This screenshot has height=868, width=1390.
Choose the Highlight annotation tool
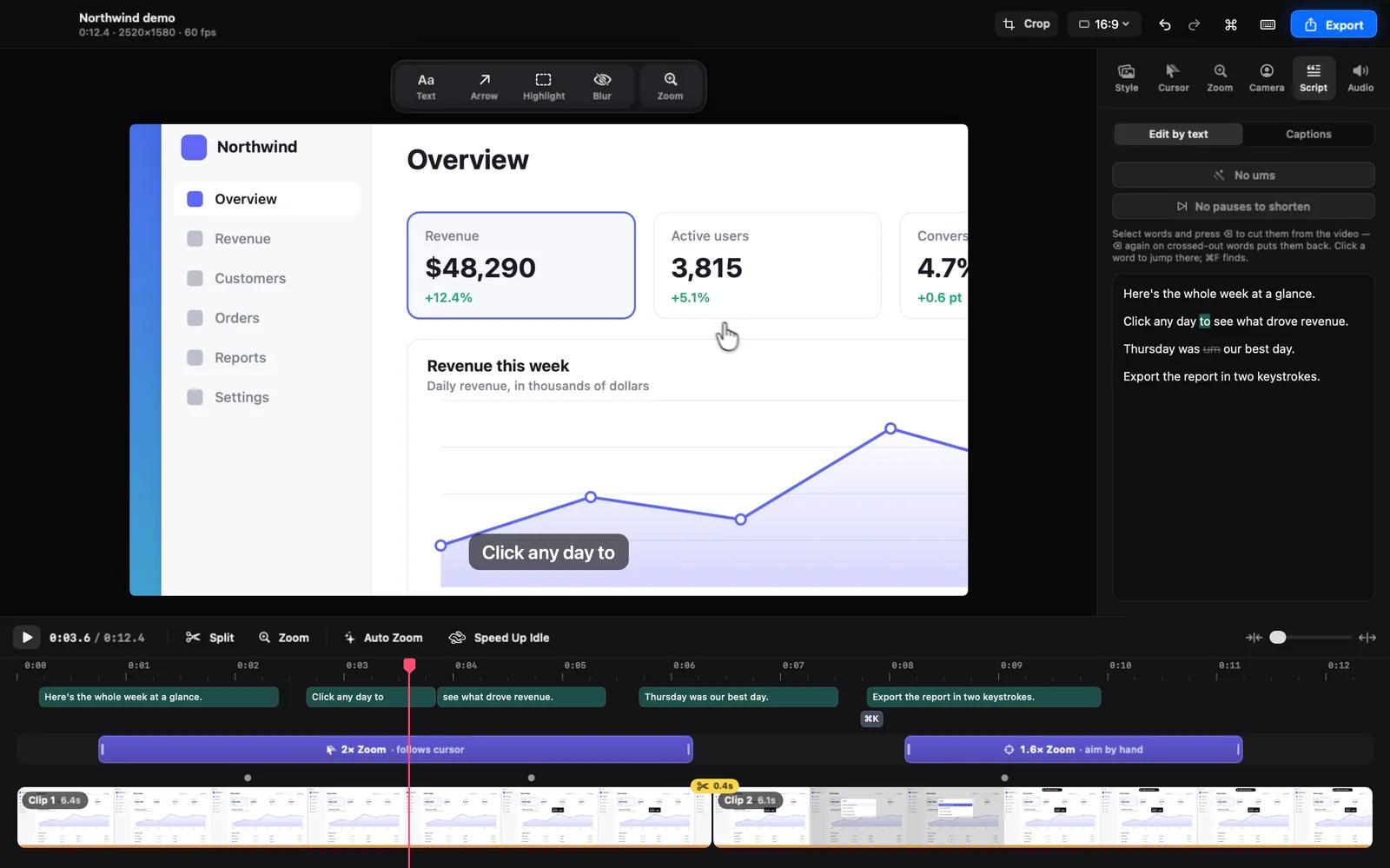pyautogui.click(x=544, y=86)
